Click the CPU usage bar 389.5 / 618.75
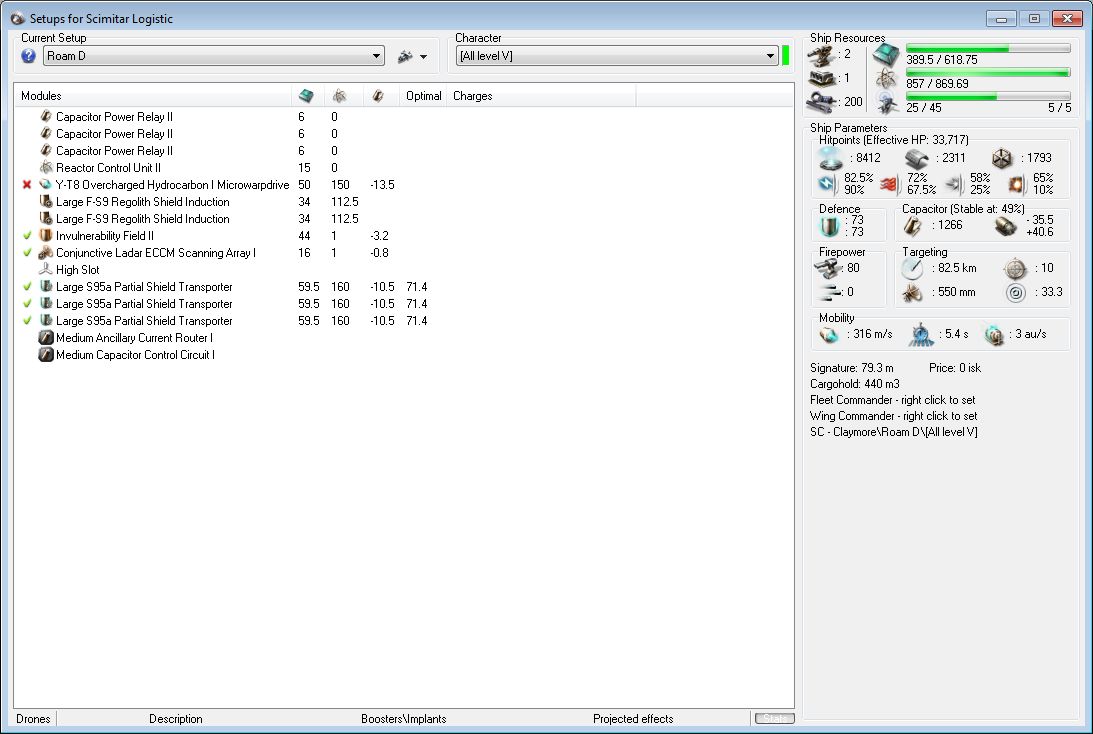The image size is (1093, 734). (x=988, y=48)
